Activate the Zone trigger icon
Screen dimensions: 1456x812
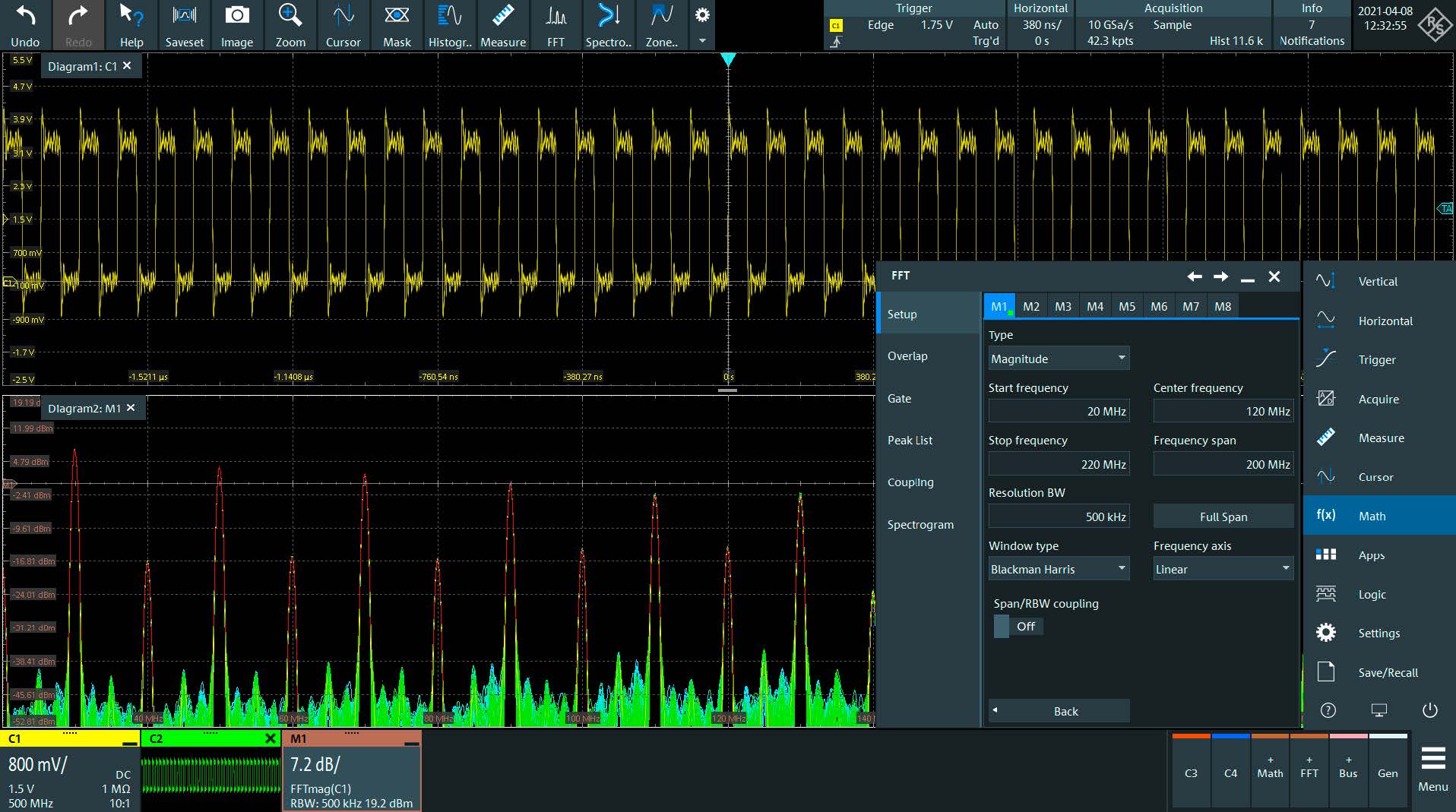[661, 26]
